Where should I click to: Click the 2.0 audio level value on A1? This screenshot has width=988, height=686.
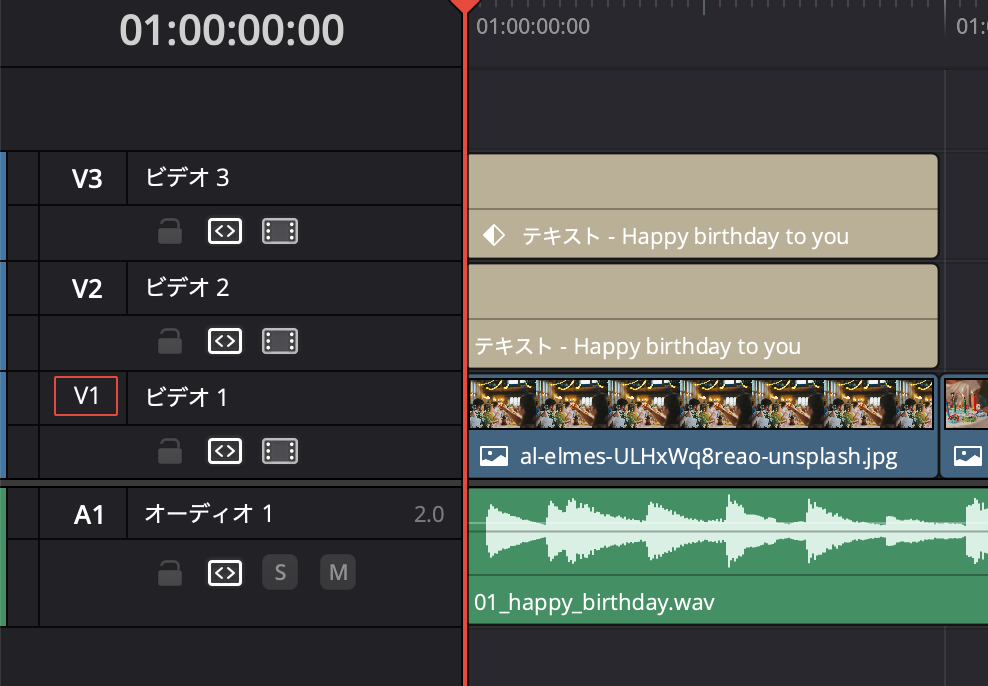click(x=430, y=514)
